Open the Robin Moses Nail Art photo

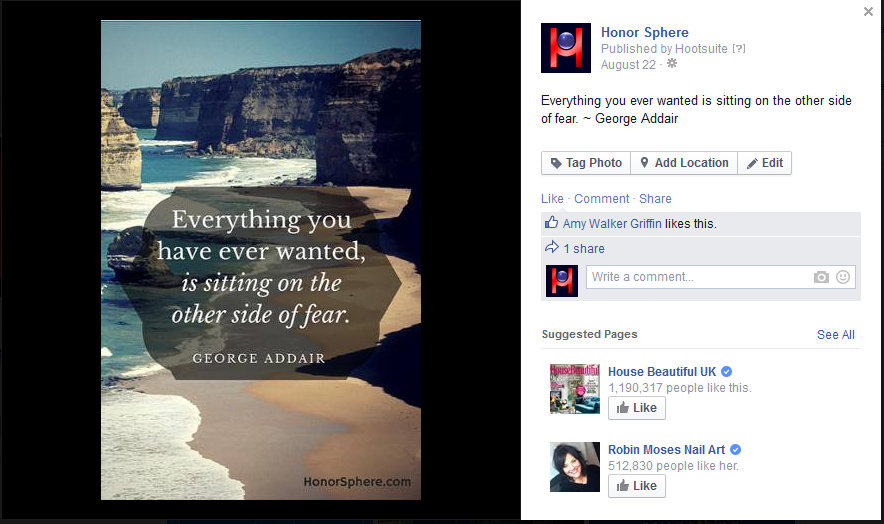pos(574,467)
